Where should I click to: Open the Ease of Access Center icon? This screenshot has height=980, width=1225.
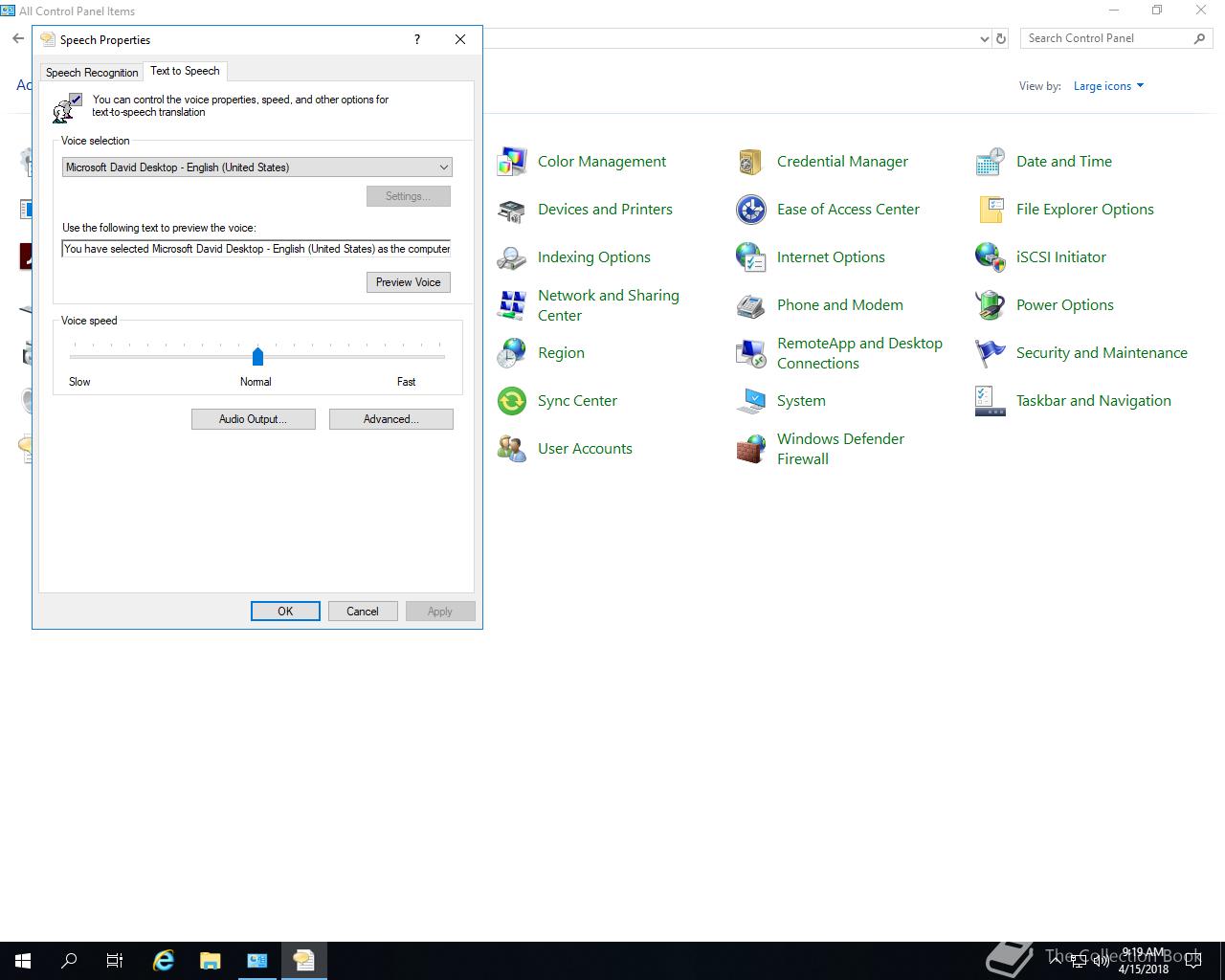[x=751, y=210]
